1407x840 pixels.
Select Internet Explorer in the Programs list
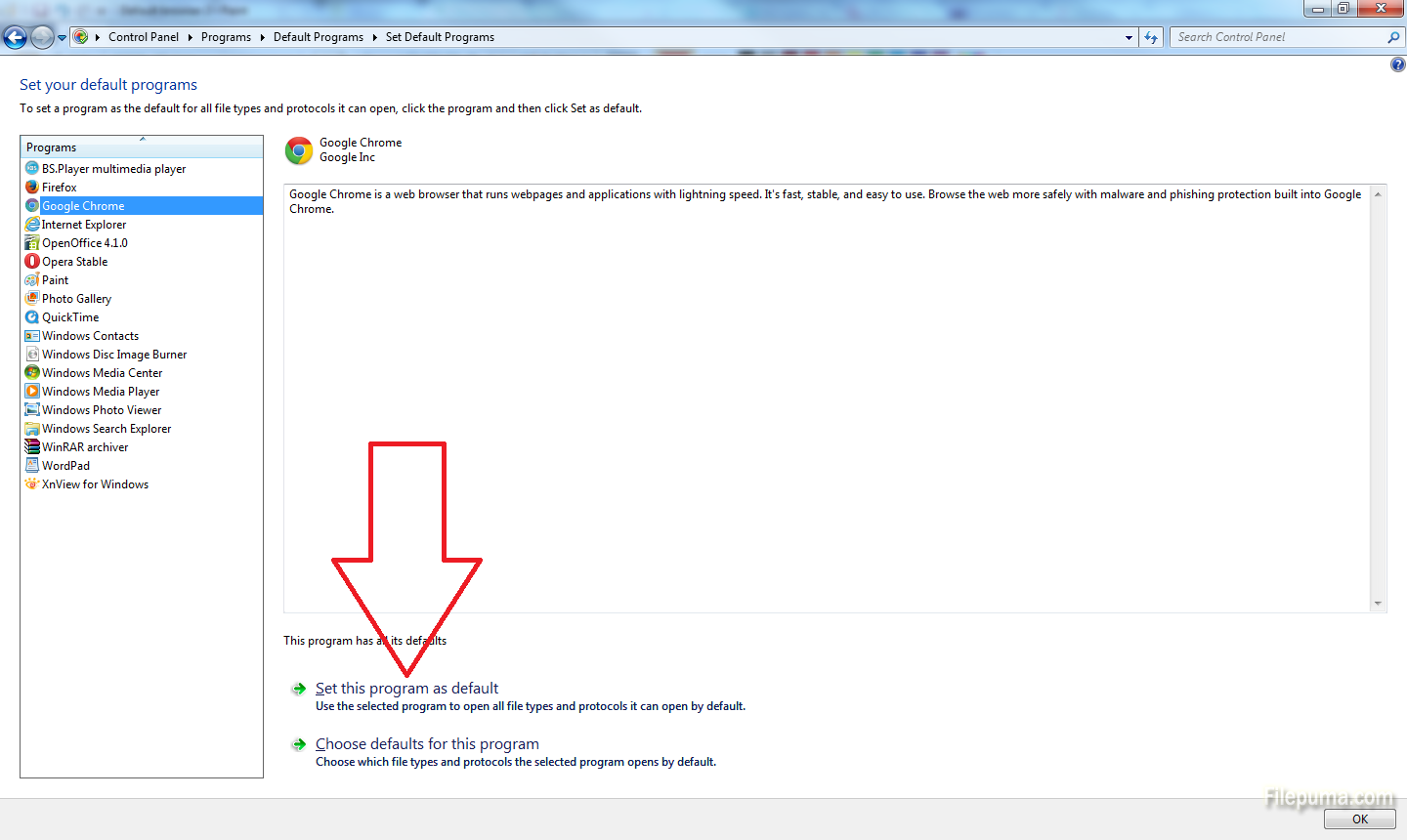(x=142, y=225)
